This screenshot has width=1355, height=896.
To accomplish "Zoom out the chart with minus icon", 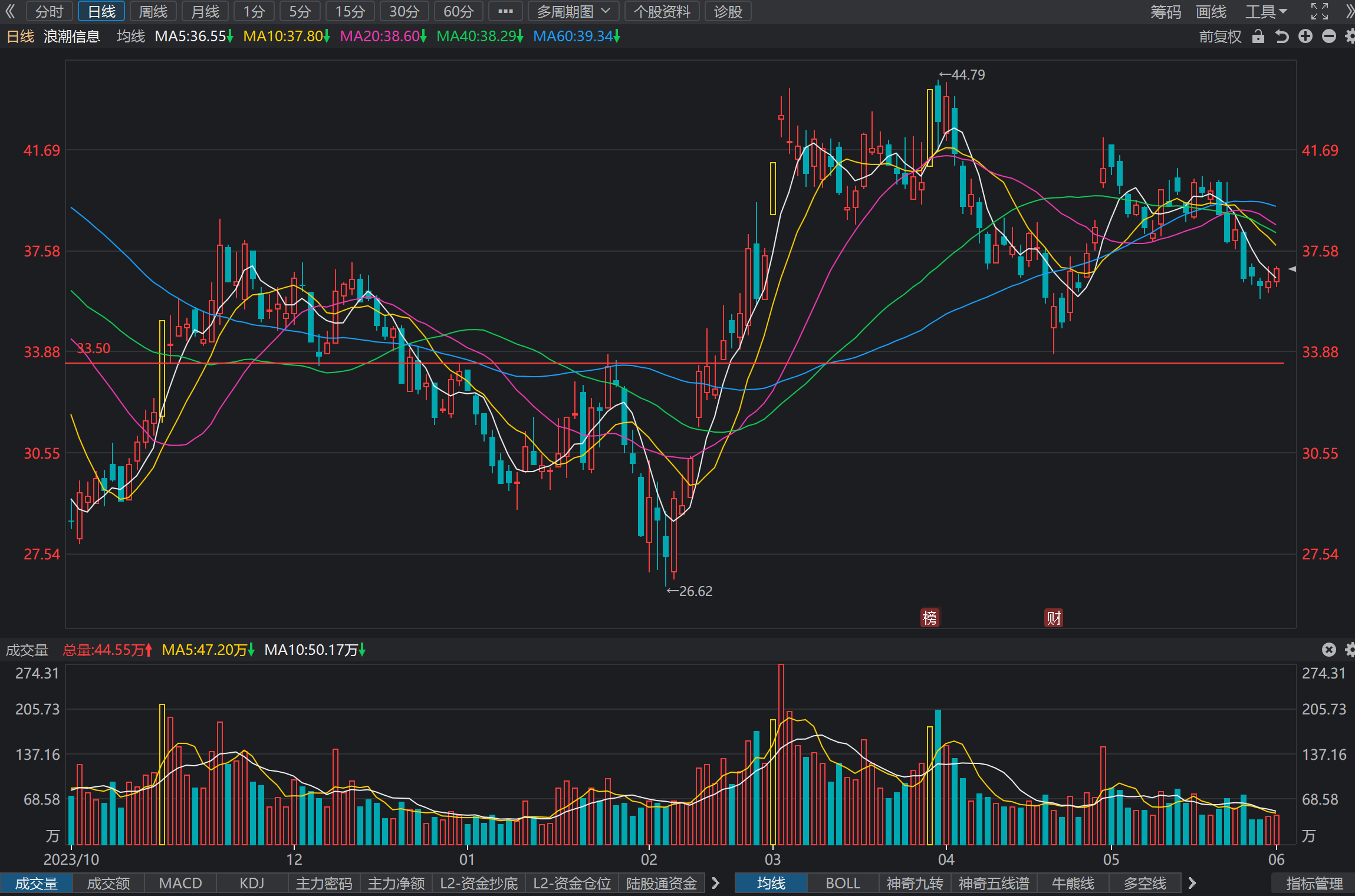I will pos(1329,37).
